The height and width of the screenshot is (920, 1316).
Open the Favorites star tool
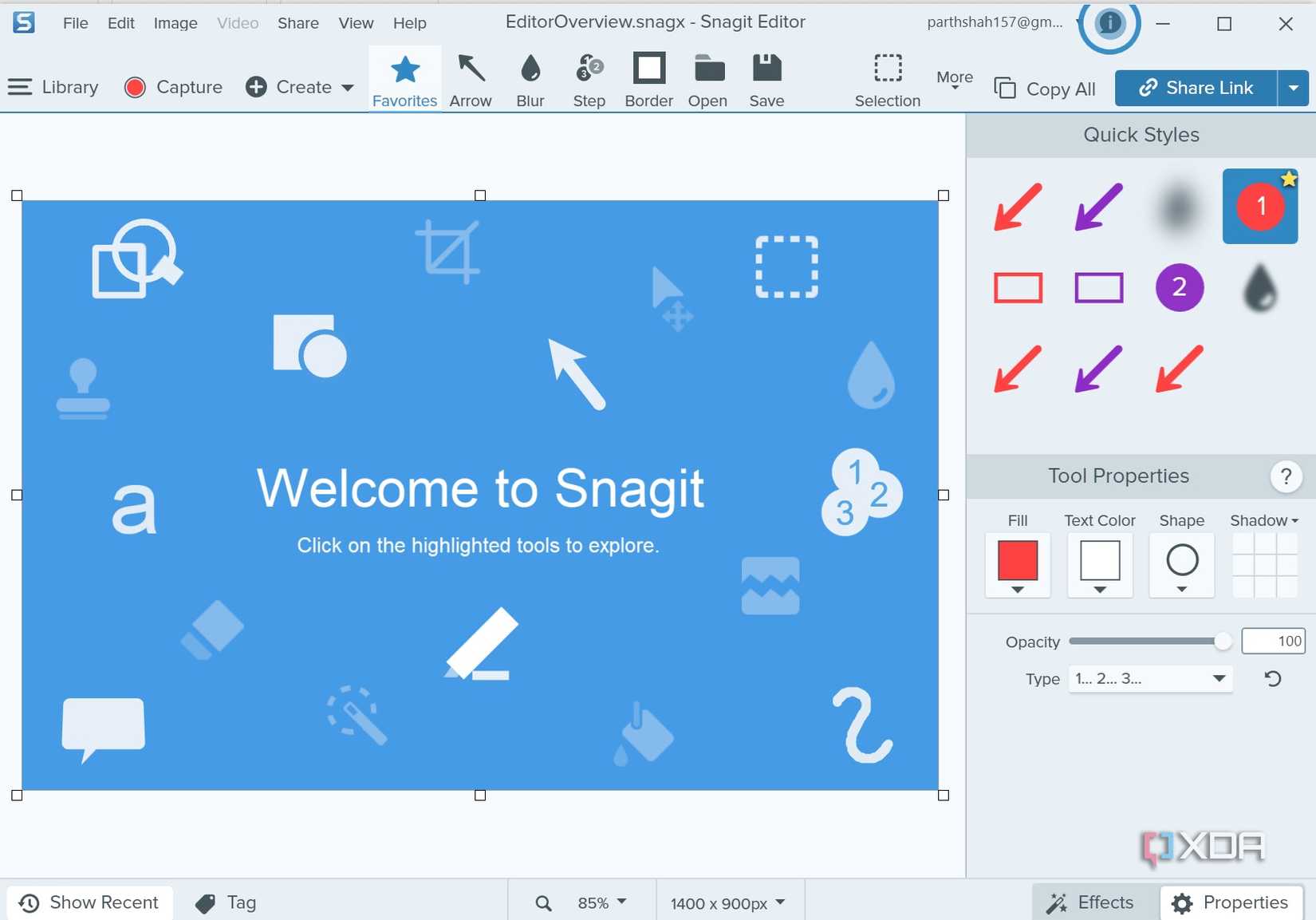(x=404, y=80)
